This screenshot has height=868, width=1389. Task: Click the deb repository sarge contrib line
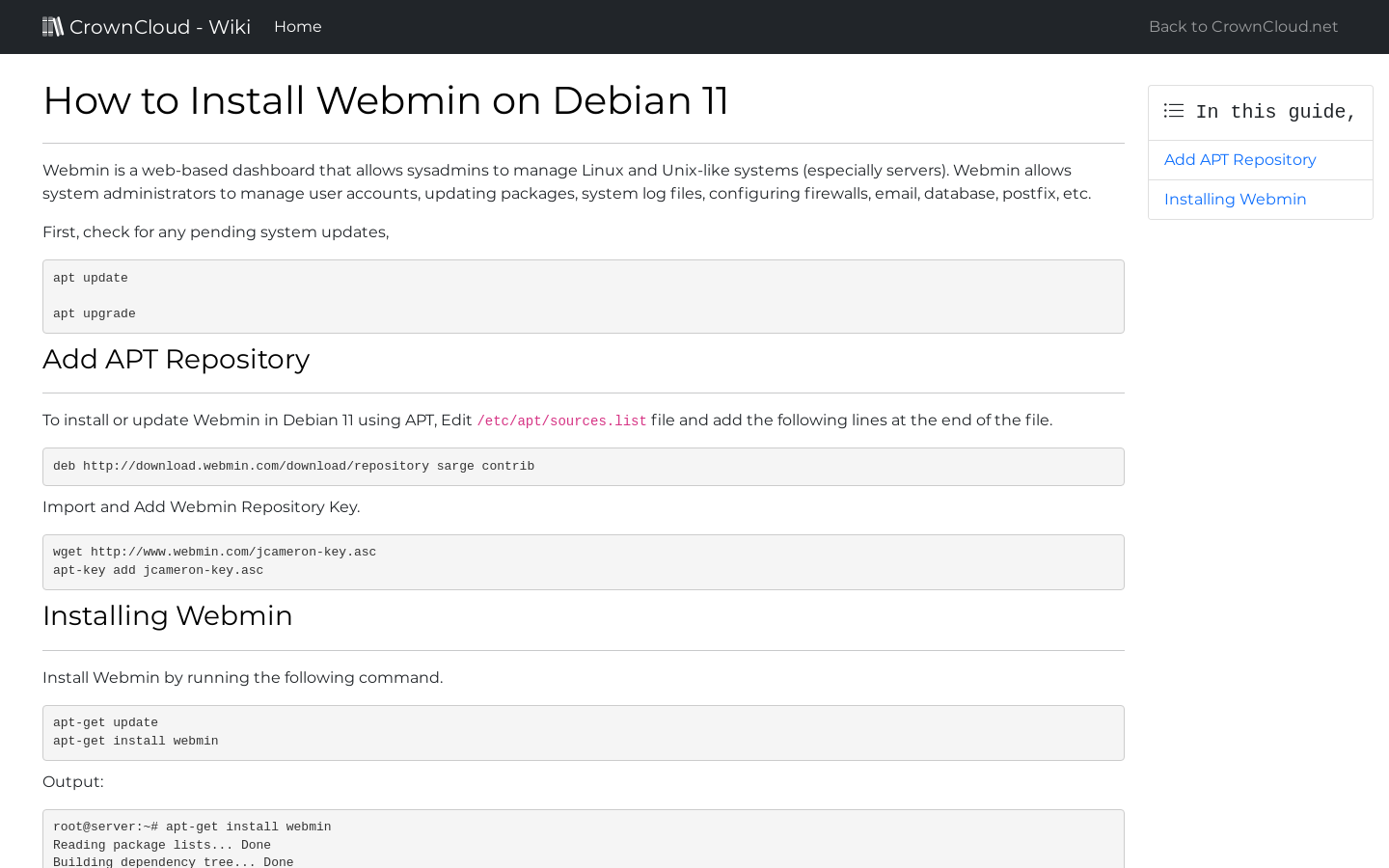pyautogui.click(x=293, y=467)
